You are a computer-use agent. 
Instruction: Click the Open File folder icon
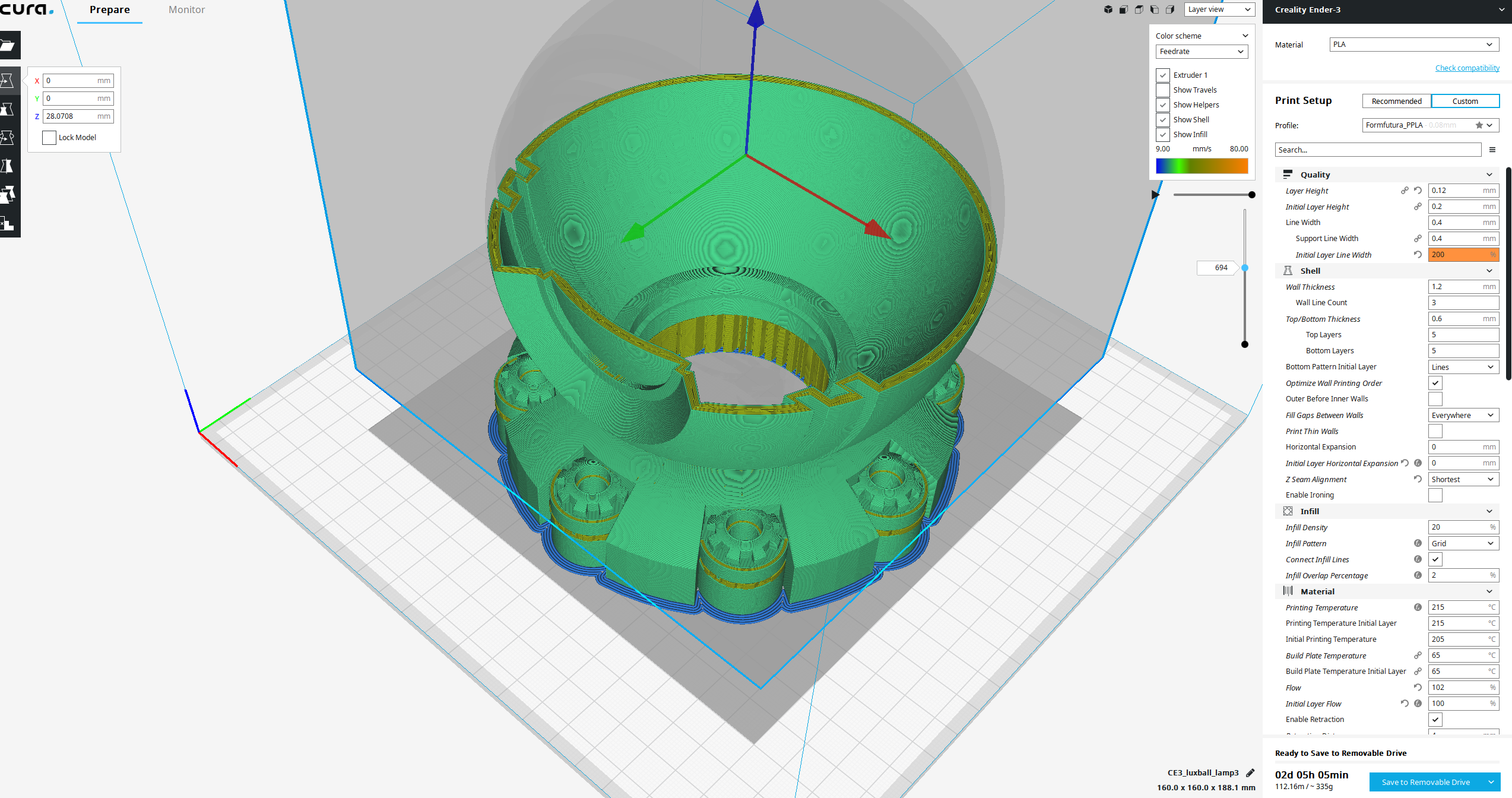coord(7,46)
